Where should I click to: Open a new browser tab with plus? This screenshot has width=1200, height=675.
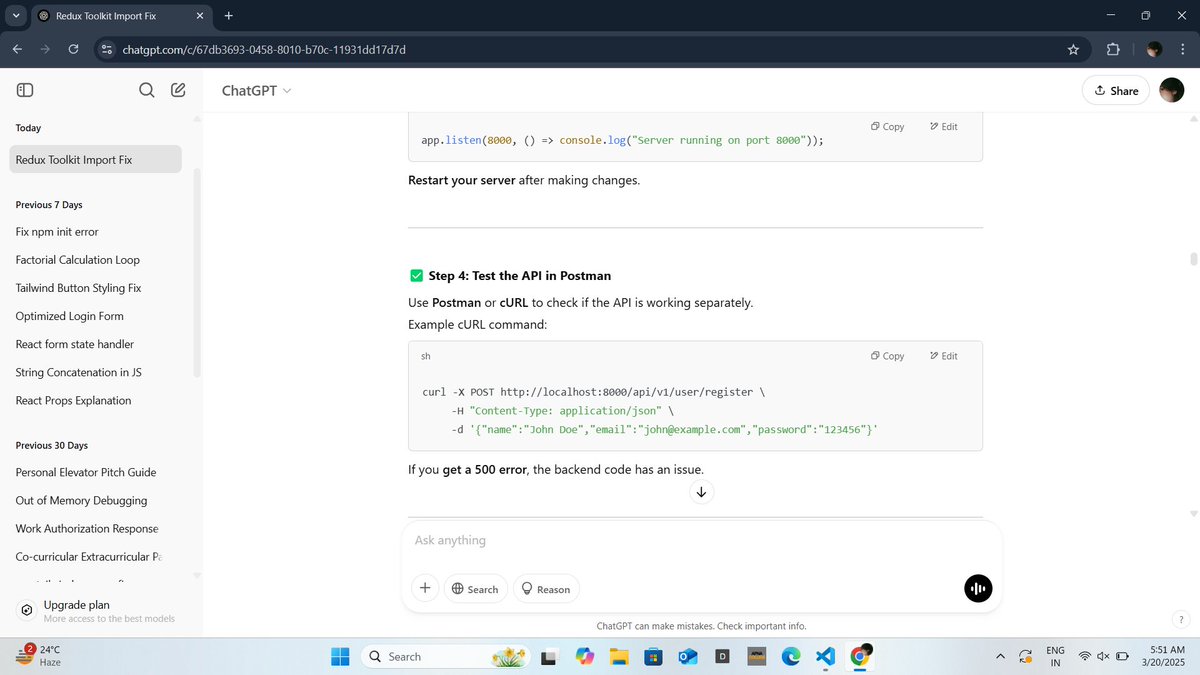[x=228, y=16]
